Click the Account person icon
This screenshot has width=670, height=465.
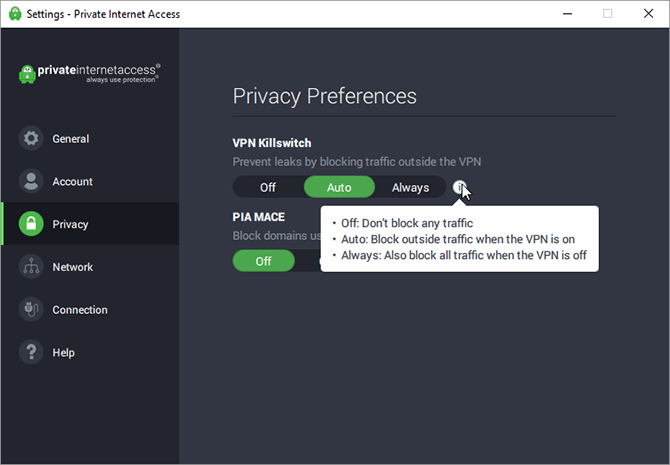tap(31, 181)
